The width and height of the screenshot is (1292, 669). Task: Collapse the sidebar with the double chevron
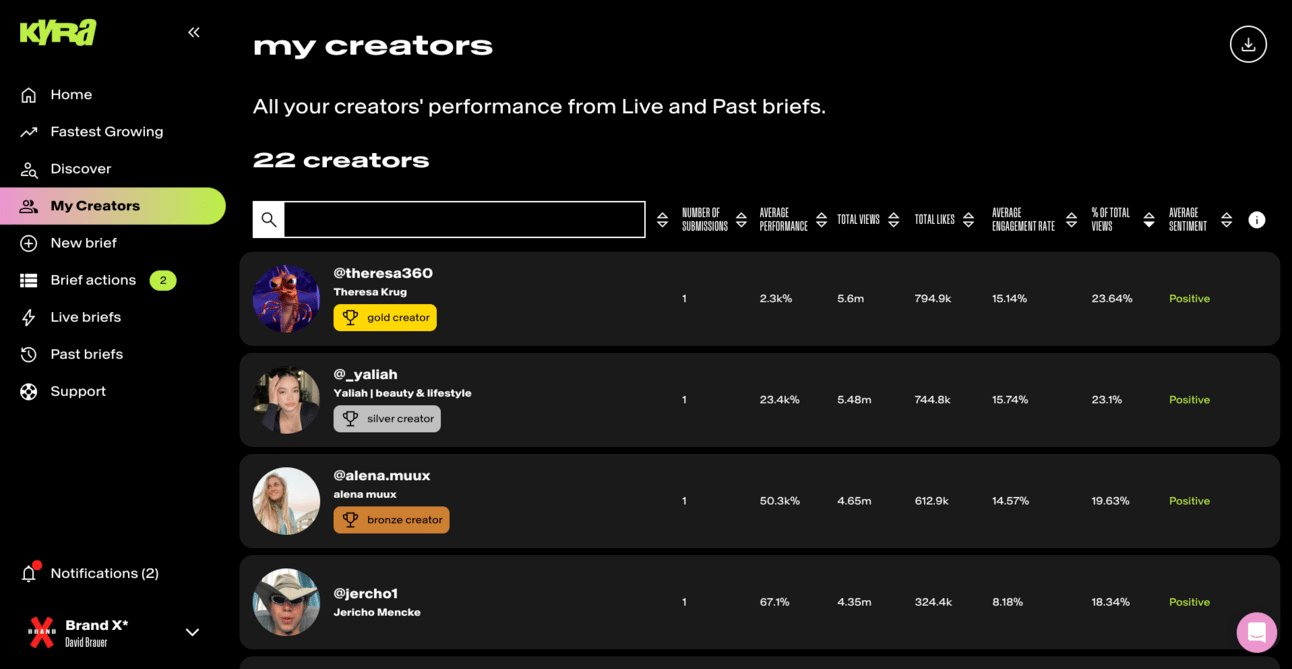[194, 32]
